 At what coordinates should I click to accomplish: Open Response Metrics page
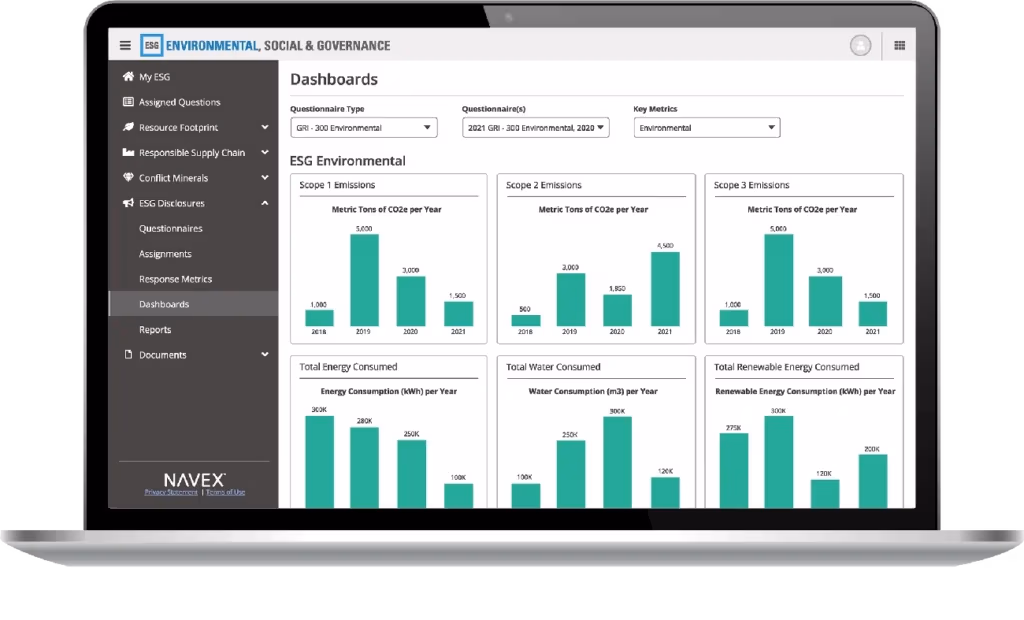176,279
